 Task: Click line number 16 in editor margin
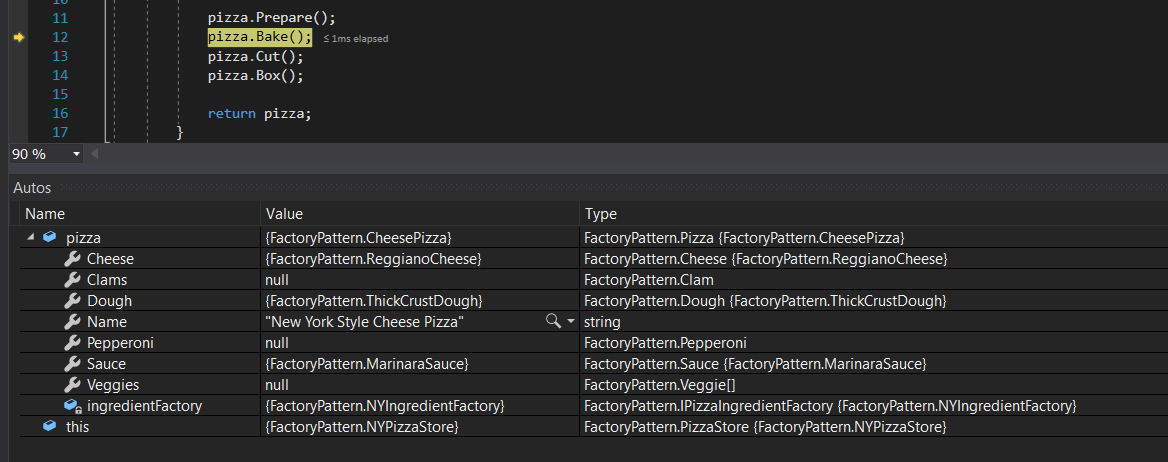(x=60, y=113)
